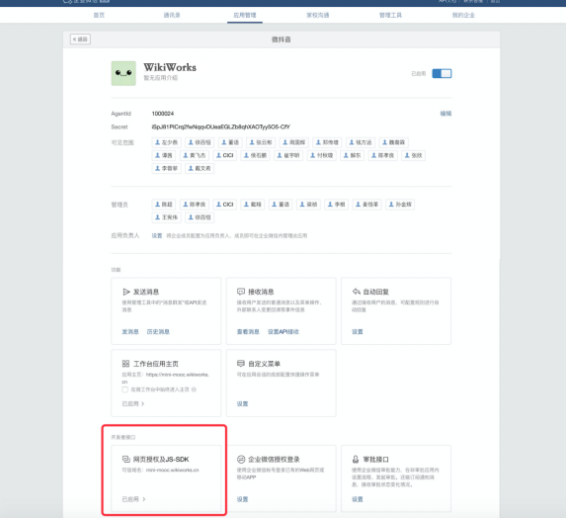The image size is (566, 518).
Task: Click the 自定义菜单 menu icon
Action: [x=241, y=363]
